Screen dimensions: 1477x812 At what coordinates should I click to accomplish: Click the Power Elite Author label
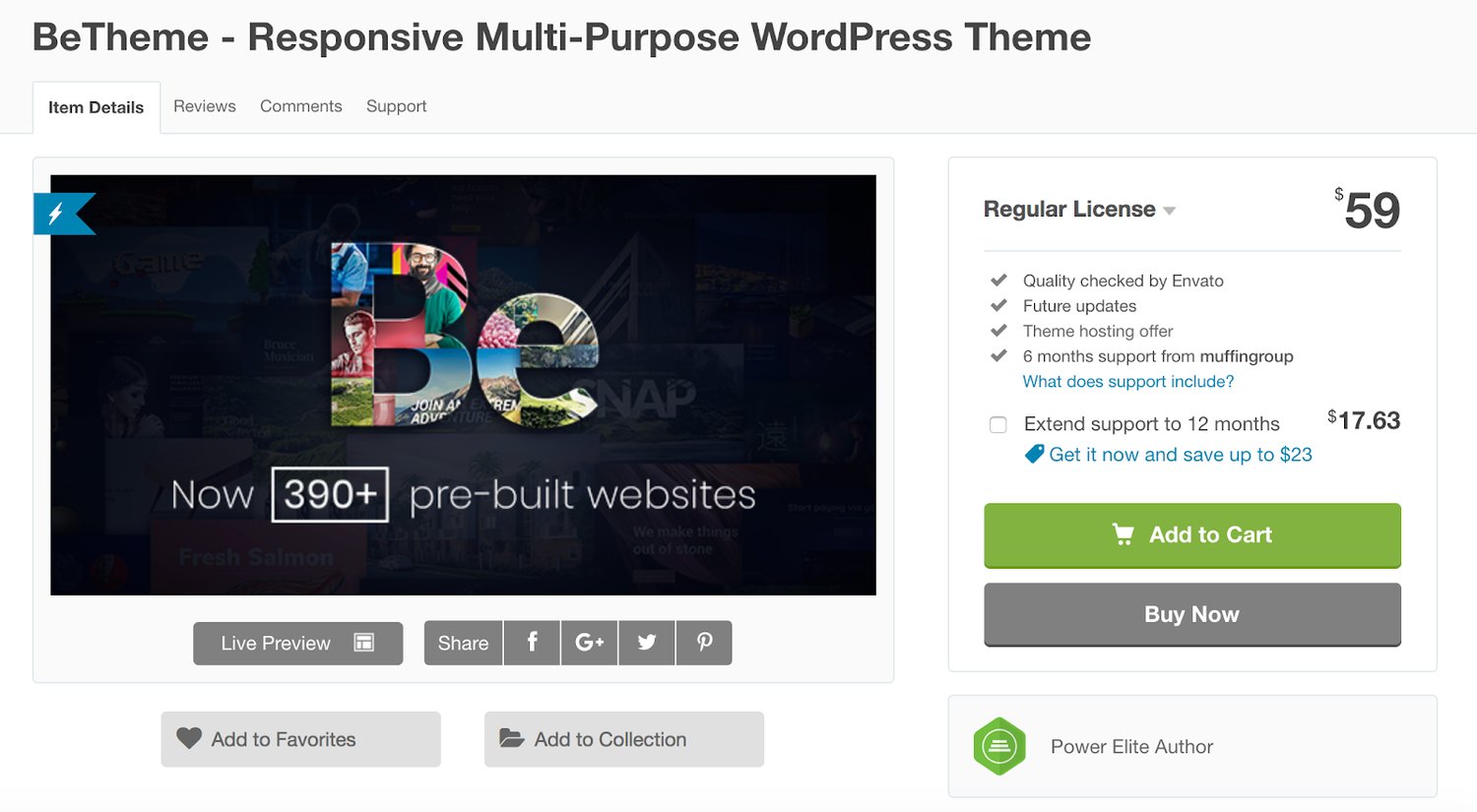click(x=1131, y=747)
